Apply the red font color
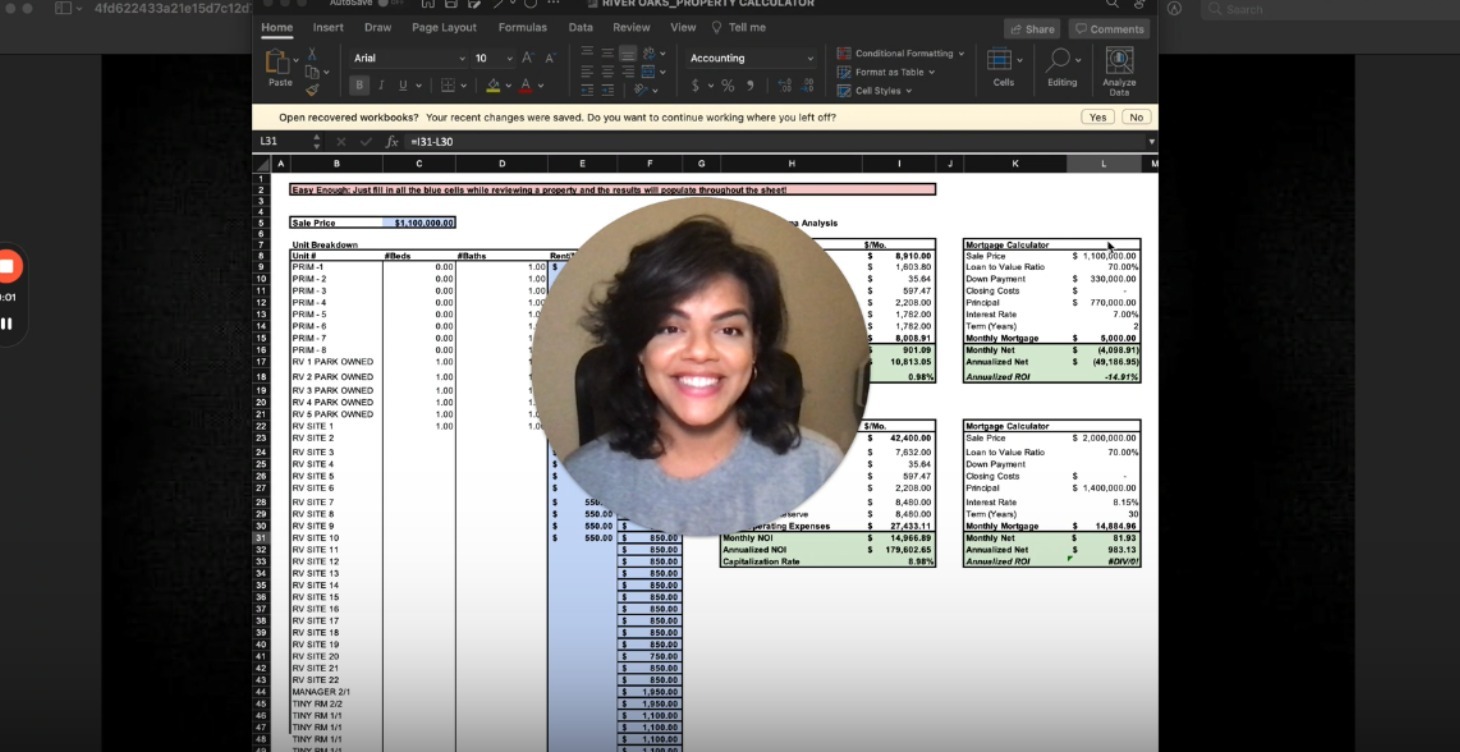 coord(525,86)
